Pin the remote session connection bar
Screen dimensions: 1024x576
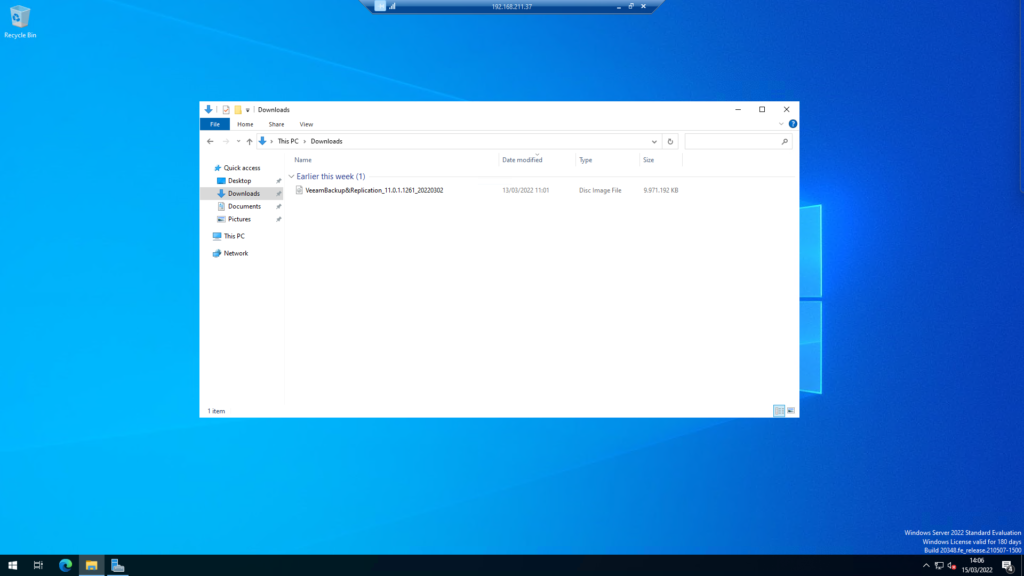[380, 6]
